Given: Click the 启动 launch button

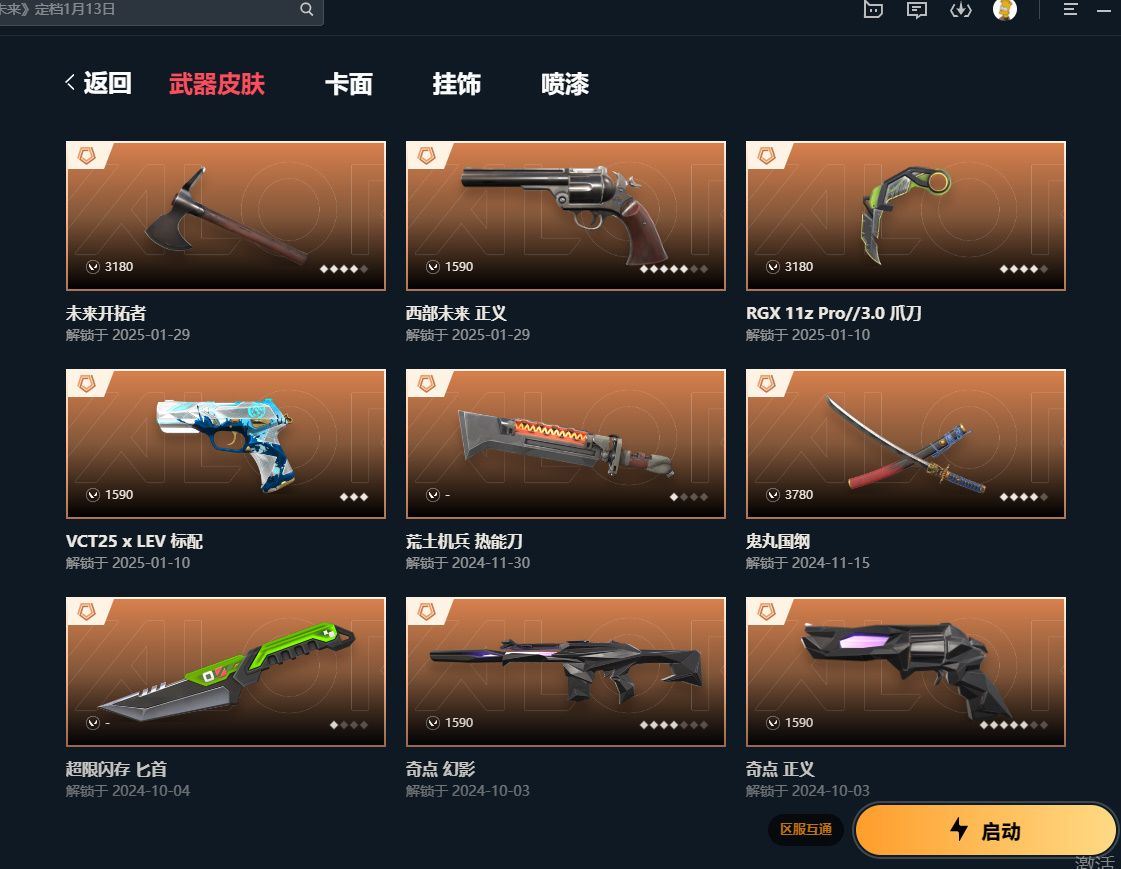Looking at the screenshot, I should 985,830.
